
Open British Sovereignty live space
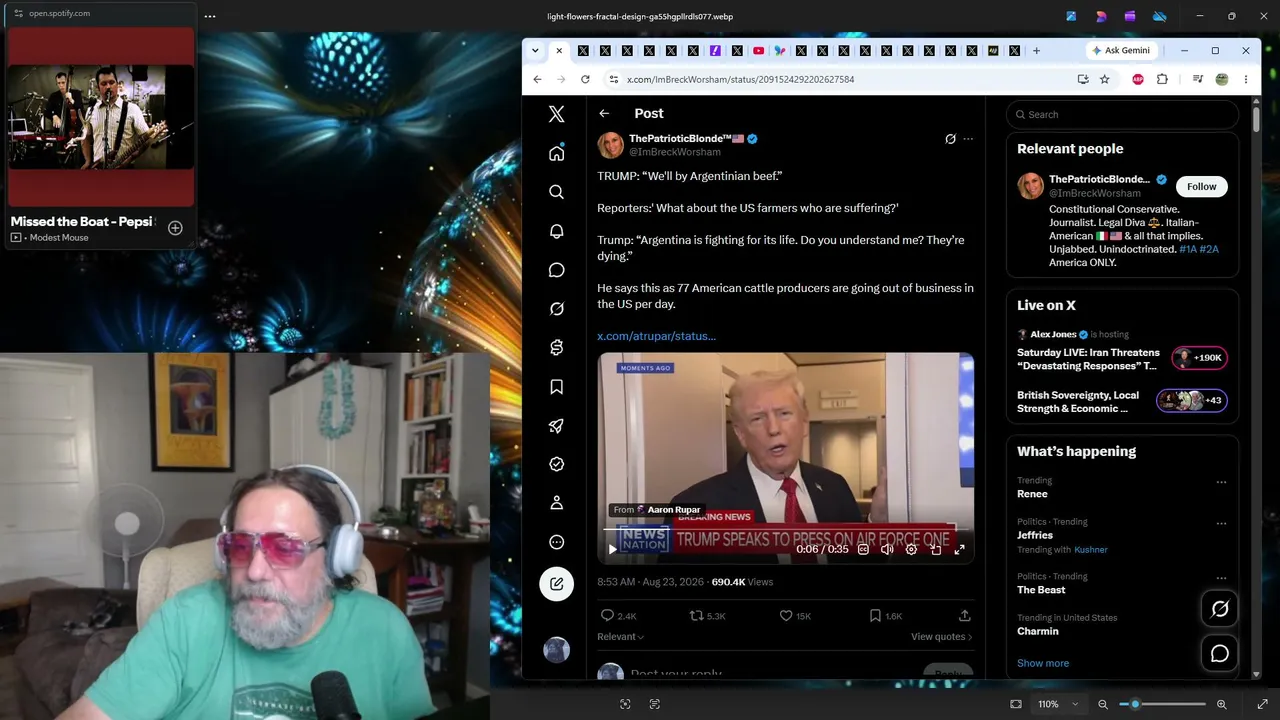(1122, 402)
